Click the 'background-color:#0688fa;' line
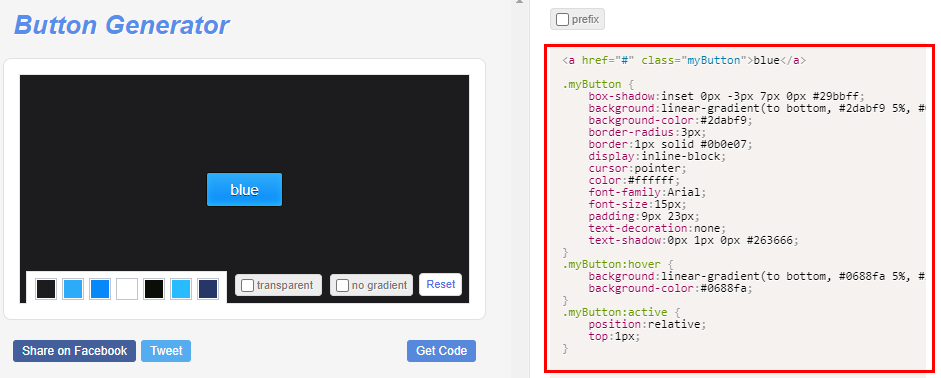941x378 pixels. tap(670, 289)
